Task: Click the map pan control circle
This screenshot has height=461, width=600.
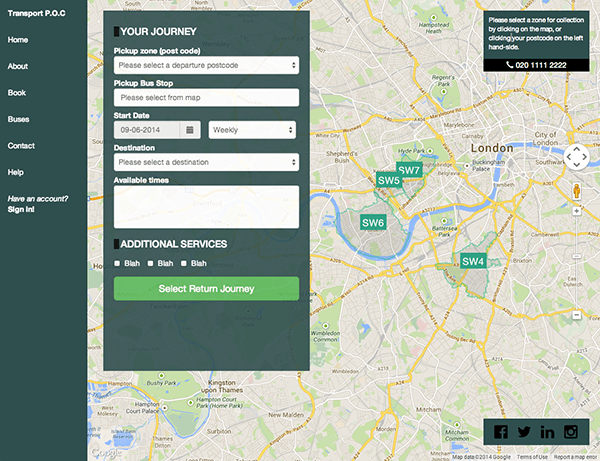Action: pyautogui.click(x=577, y=157)
